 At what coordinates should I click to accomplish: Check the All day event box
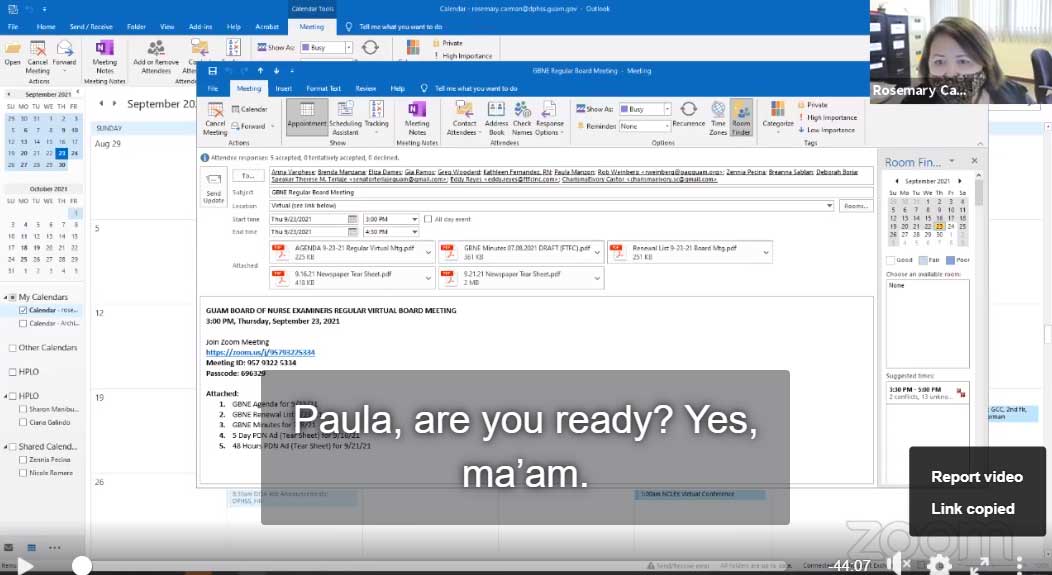428,219
